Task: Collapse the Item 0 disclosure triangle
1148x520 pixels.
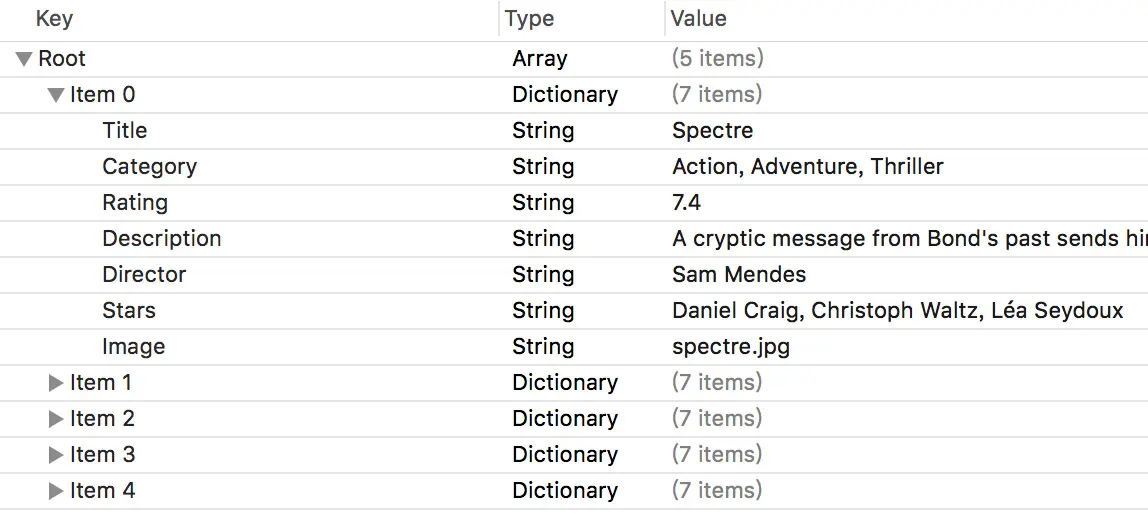Action: (x=56, y=95)
